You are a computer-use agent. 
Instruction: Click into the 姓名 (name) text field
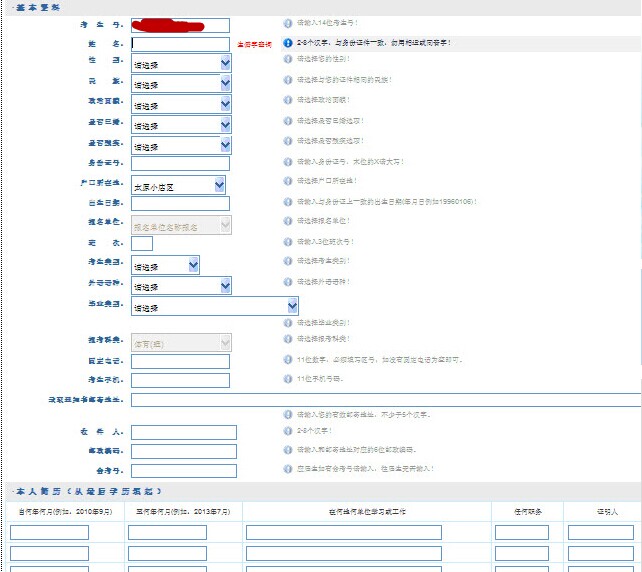click(180, 44)
